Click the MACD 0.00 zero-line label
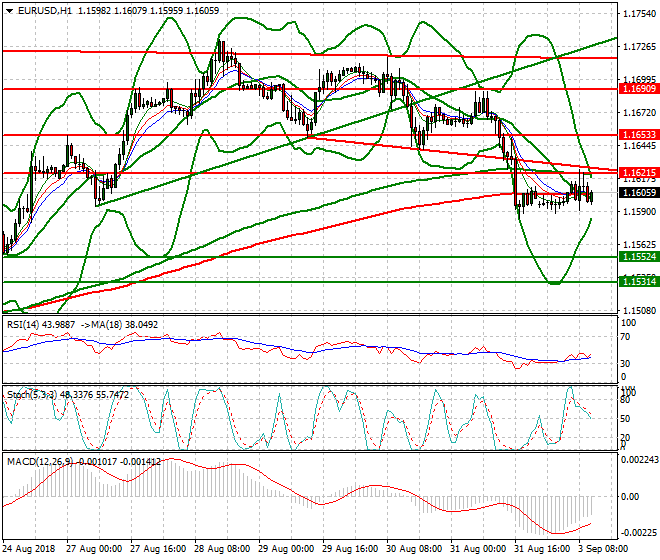Viewport: 660px width, 560px height. coord(630,496)
